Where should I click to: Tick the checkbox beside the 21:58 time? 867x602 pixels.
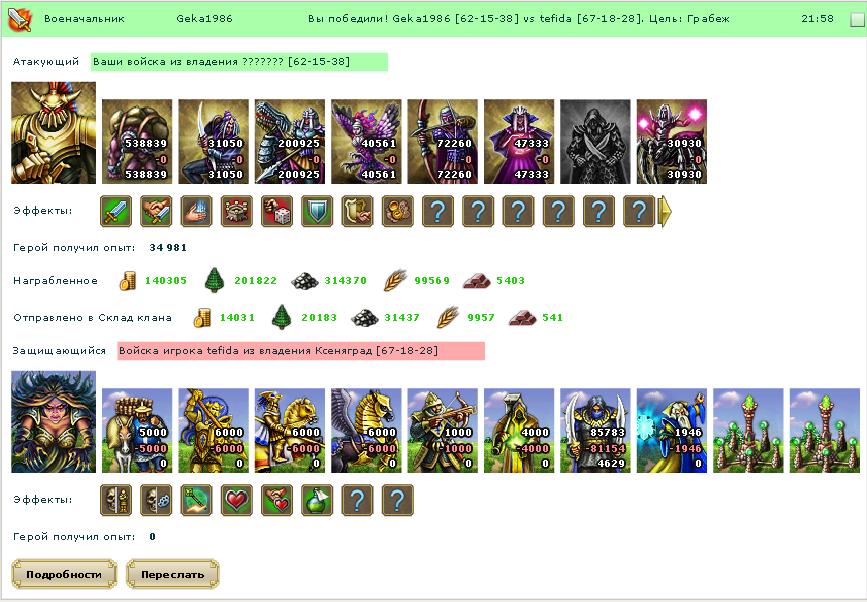tap(856, 20)
